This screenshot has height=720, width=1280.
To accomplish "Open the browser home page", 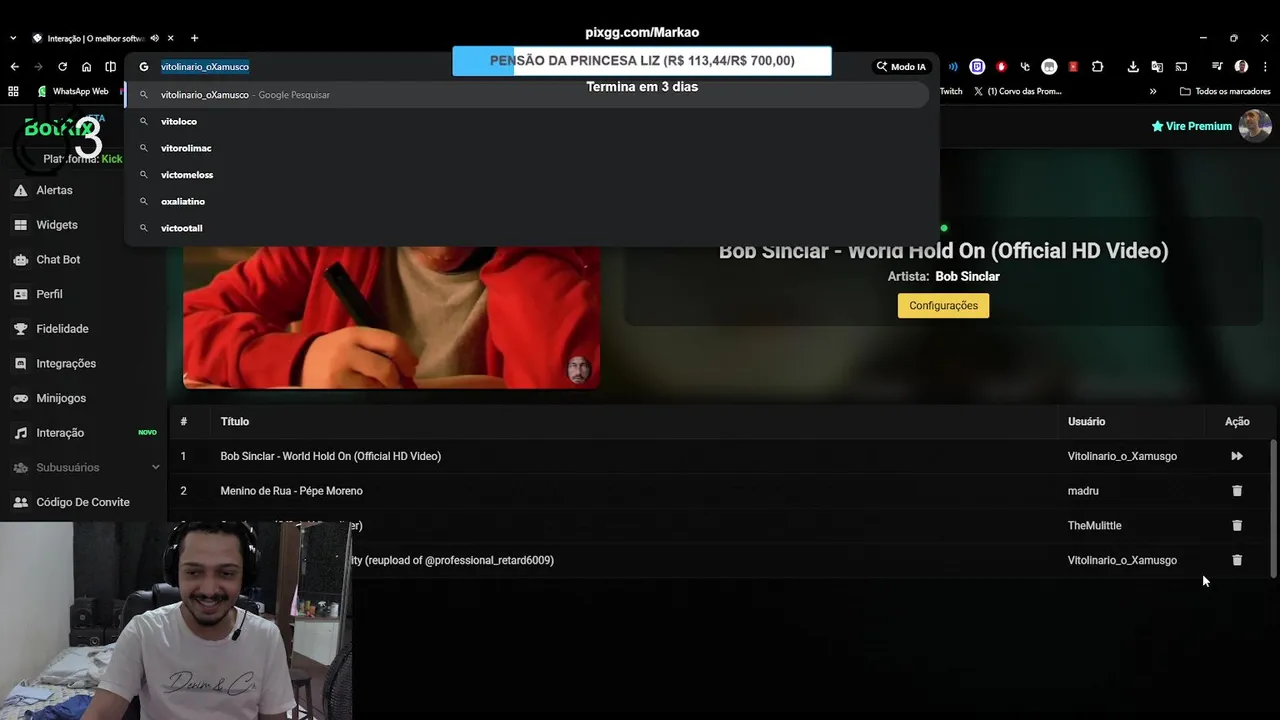I will tap(86, 67).
